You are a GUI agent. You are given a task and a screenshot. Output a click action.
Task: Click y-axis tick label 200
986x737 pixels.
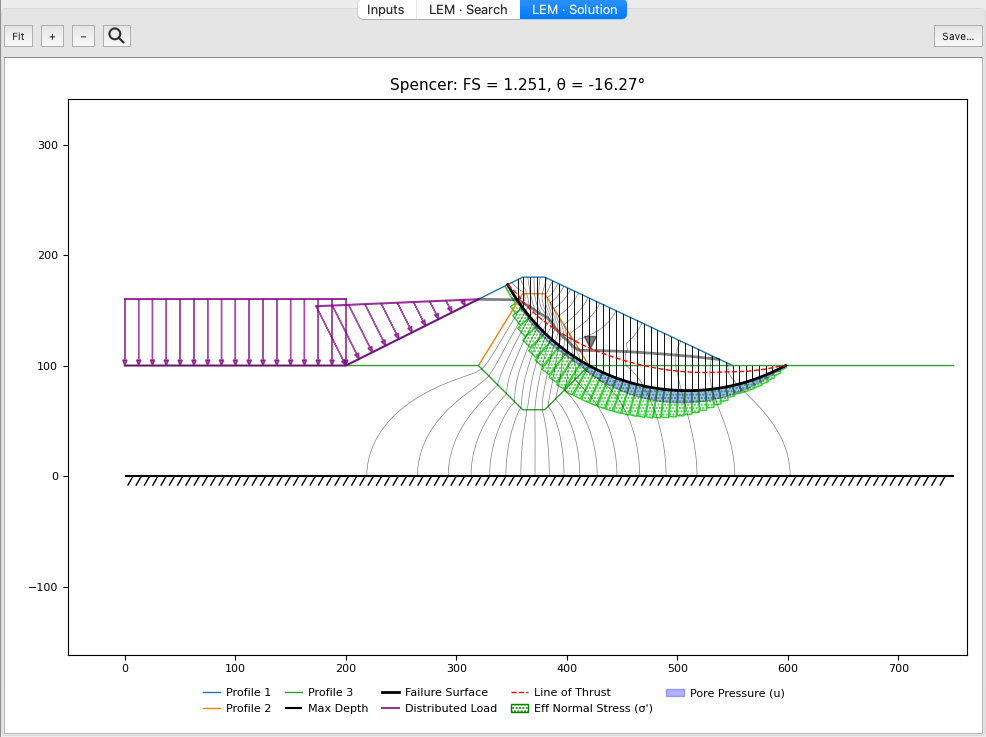[48, 255]
